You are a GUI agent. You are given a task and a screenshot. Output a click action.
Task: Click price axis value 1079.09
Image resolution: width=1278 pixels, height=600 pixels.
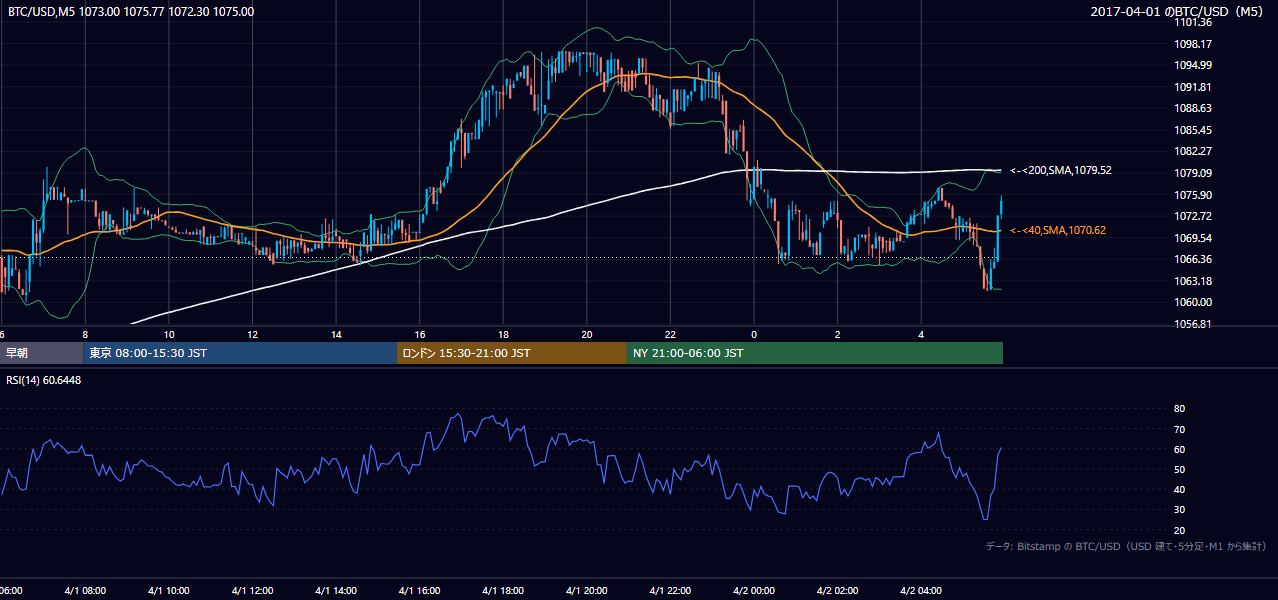[1194, 173]
